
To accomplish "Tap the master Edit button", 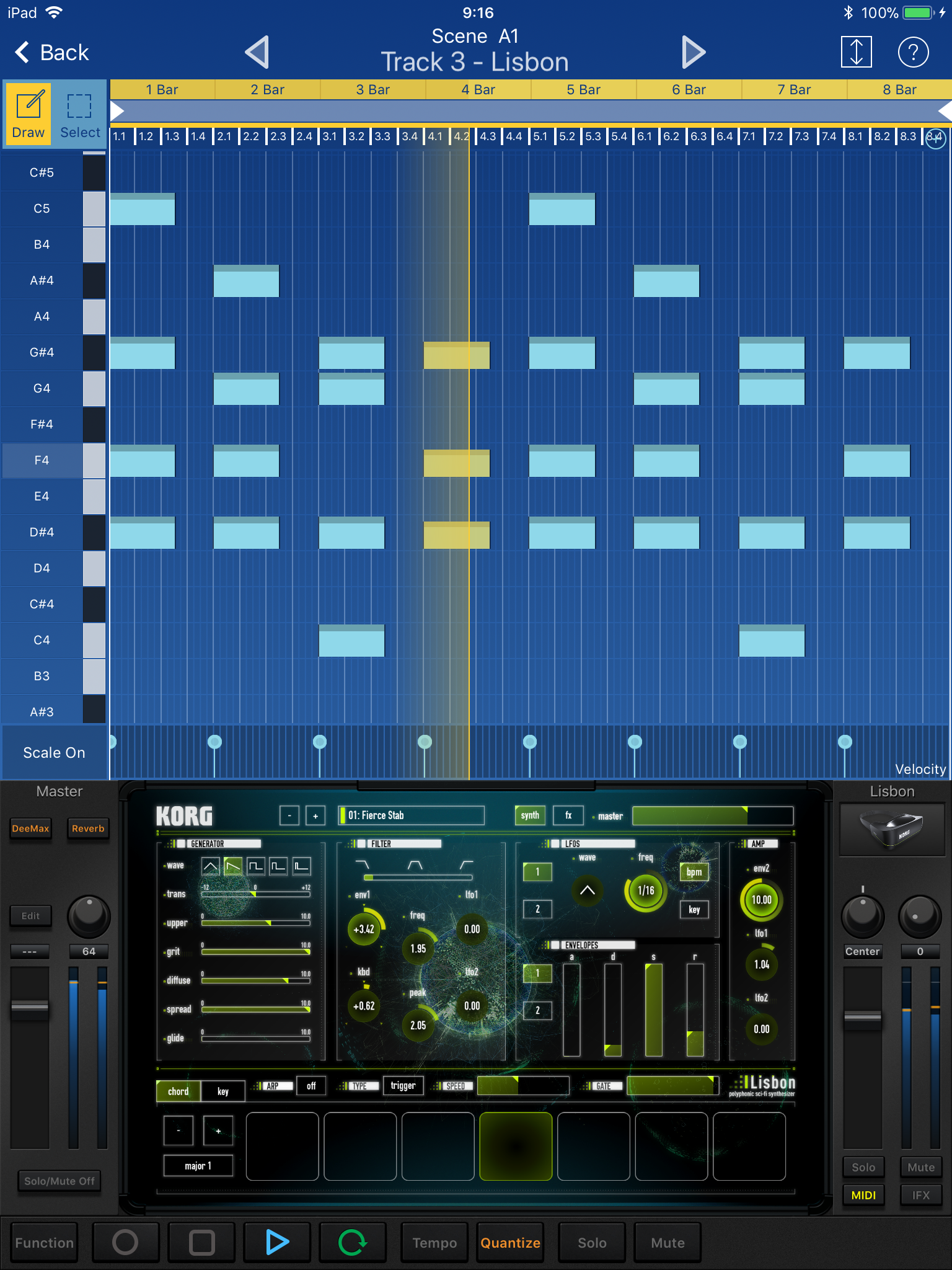I will [30, 916].
